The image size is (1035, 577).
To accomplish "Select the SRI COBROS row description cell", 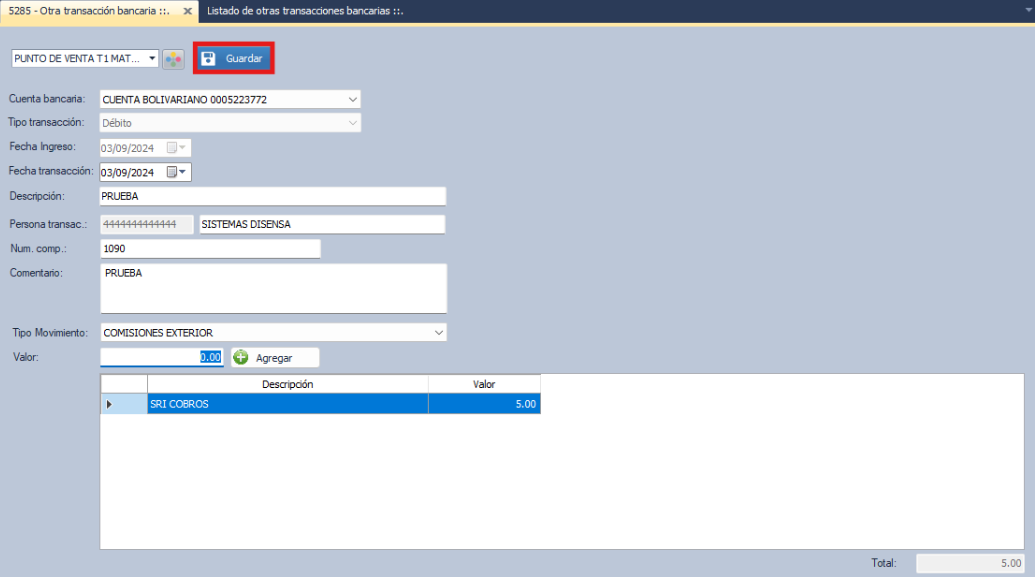I will tap(287, 404).
